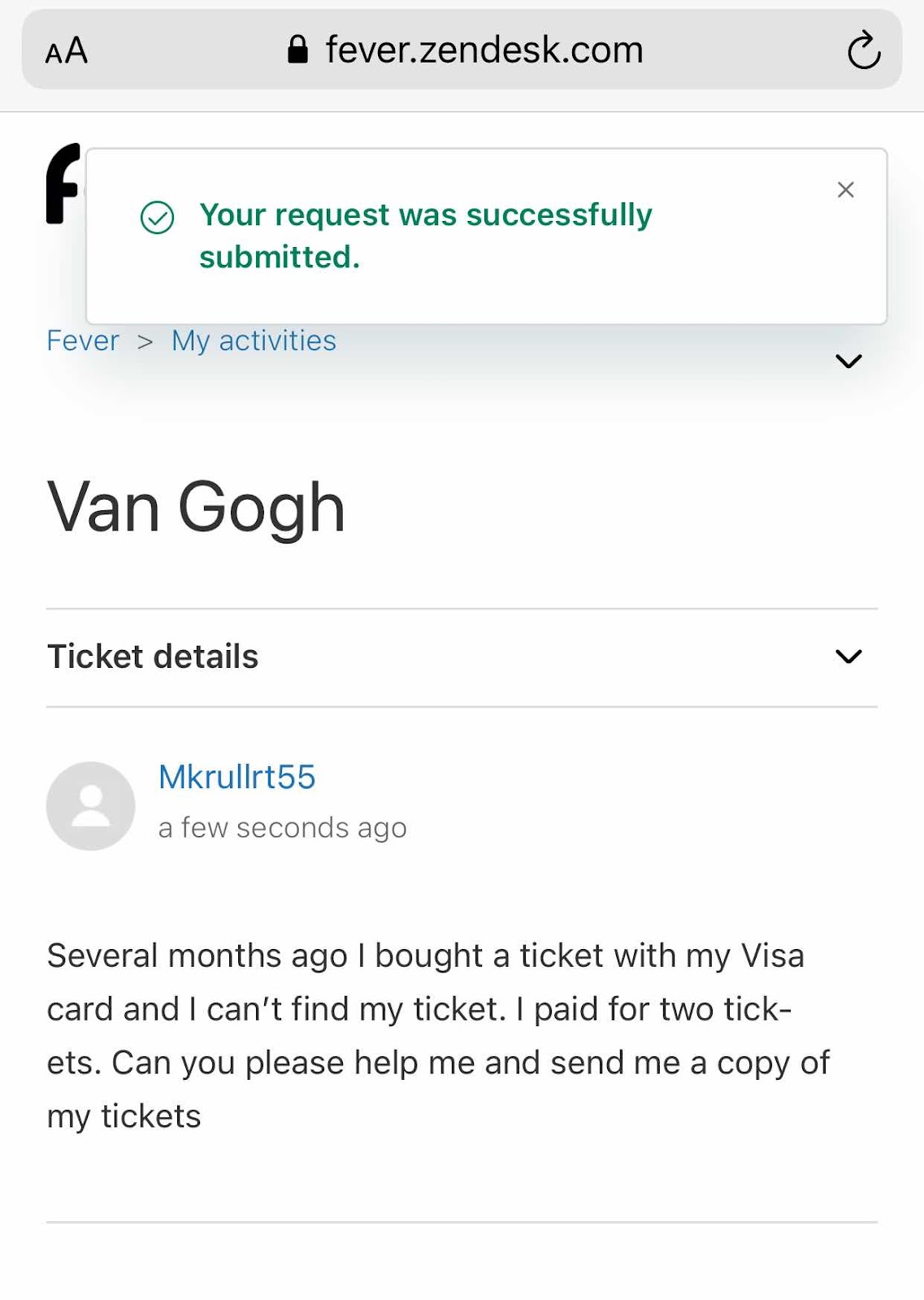Click the black Fever logo
The height and width of the screenshot is (1300, 924).
point(63,183)
